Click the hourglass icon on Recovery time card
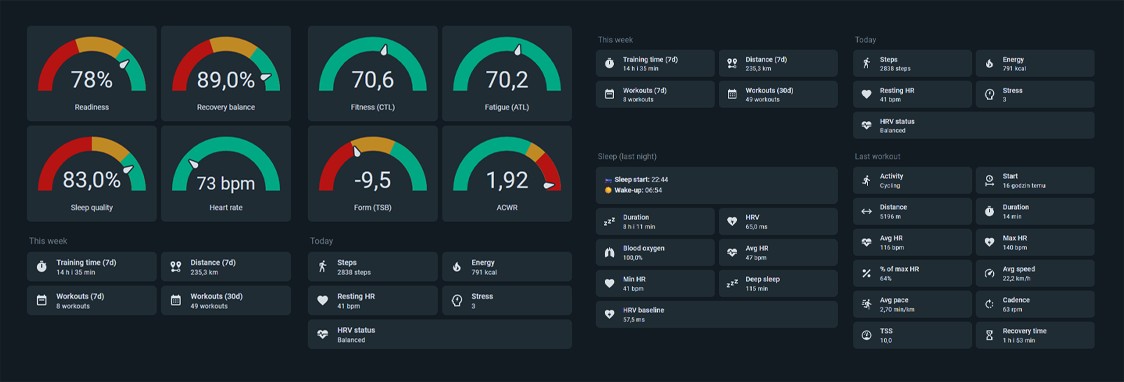 (989, 335)
